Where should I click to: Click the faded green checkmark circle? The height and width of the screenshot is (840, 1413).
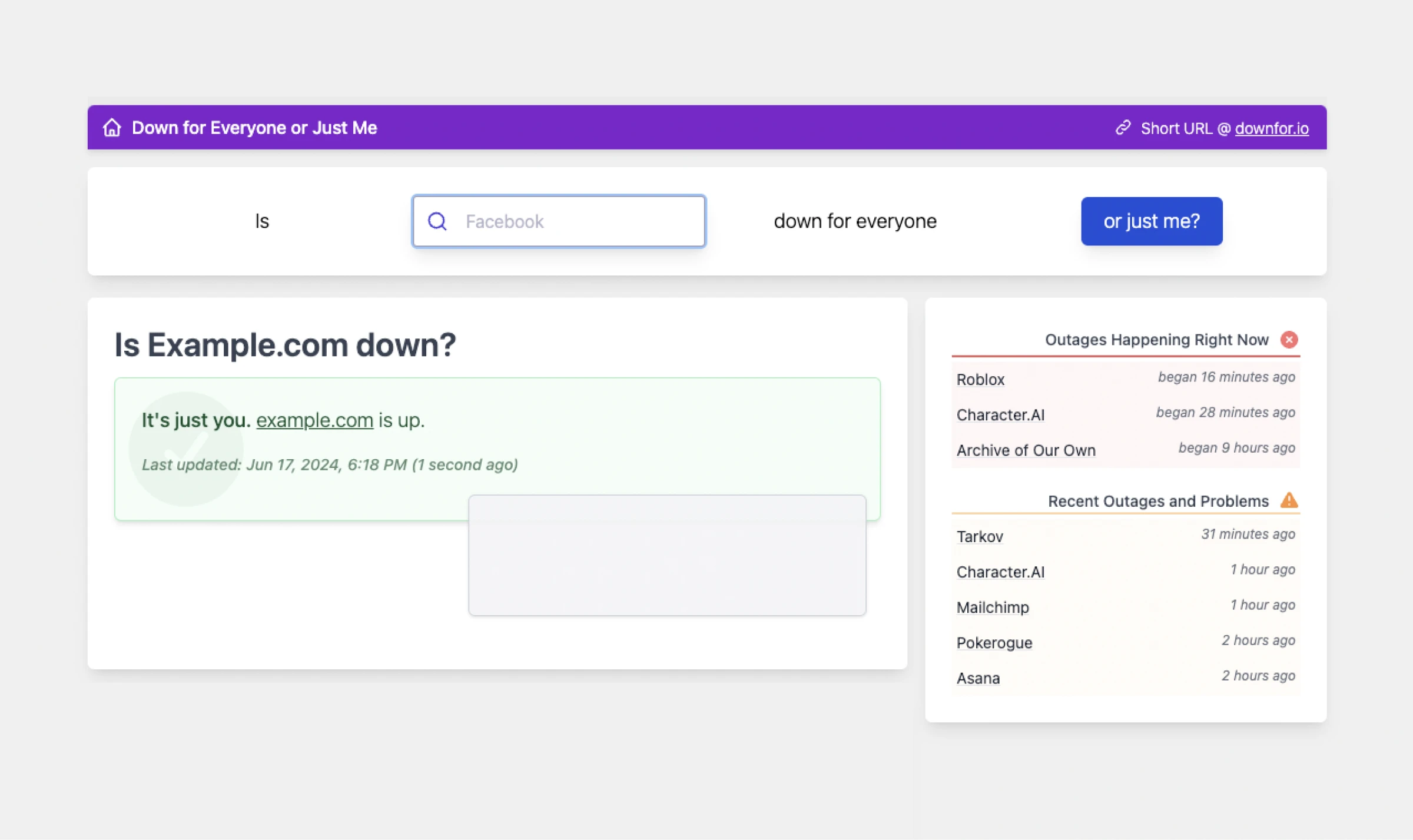186,449
